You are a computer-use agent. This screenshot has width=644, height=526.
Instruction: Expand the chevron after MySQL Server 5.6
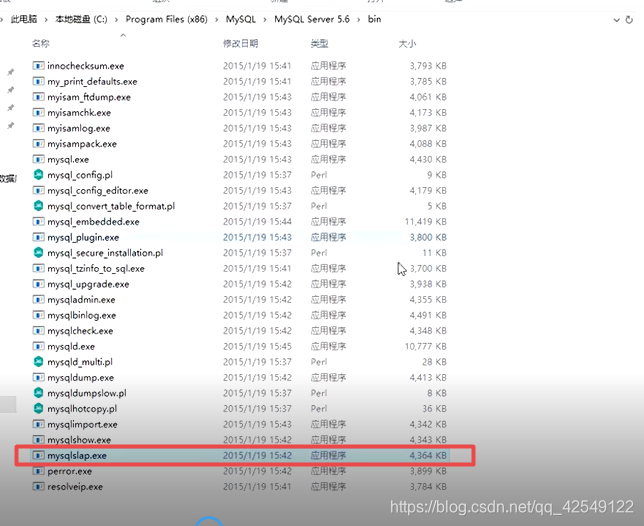[359, 19]
